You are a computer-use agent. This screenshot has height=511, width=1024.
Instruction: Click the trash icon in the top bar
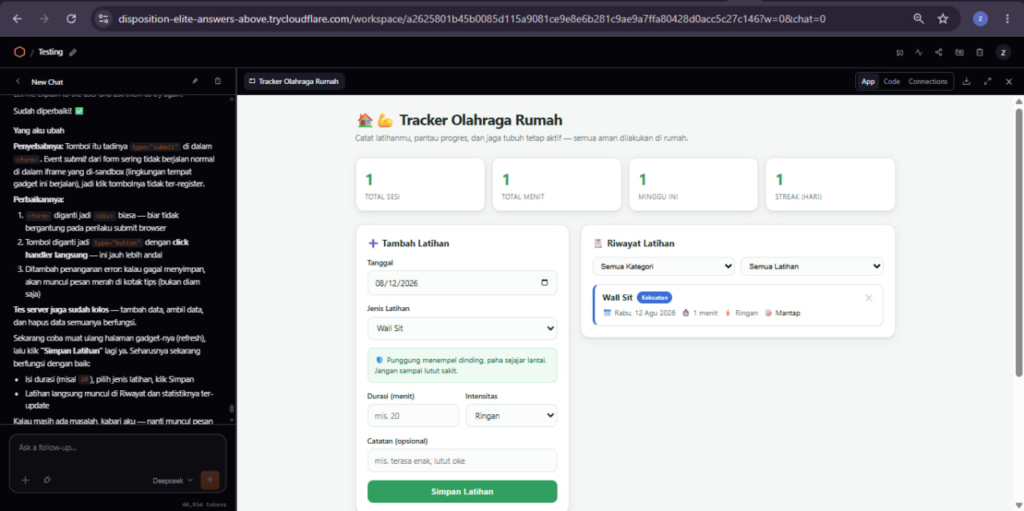980,53
